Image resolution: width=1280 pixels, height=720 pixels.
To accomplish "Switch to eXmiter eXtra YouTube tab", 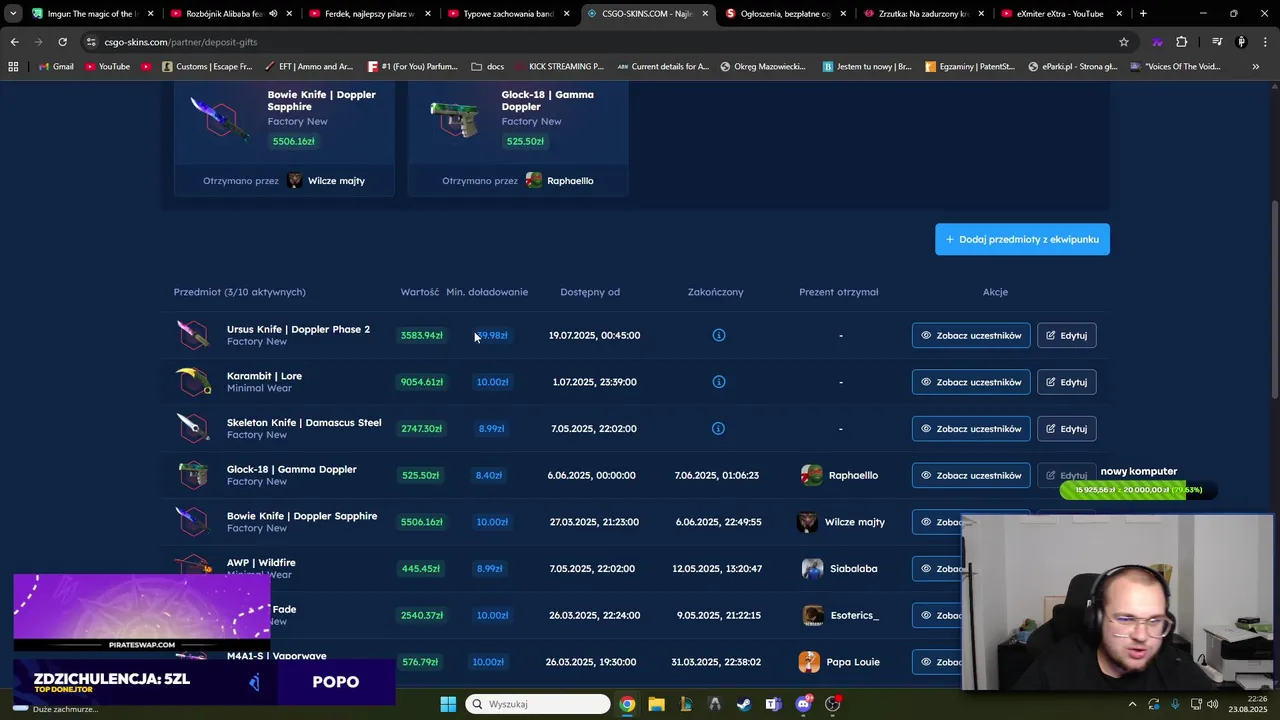I will click(1061, 14).
